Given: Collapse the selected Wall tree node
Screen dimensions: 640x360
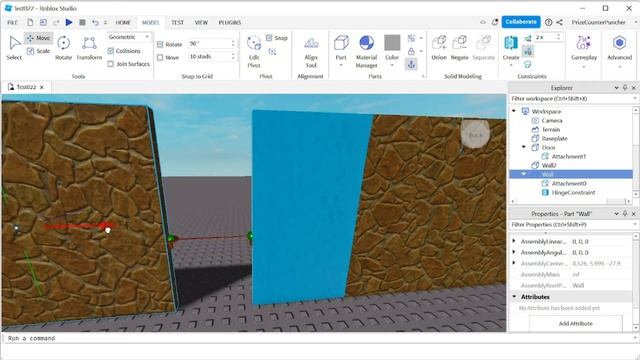Looking at the screenshot, I should [x=524, y=174].
